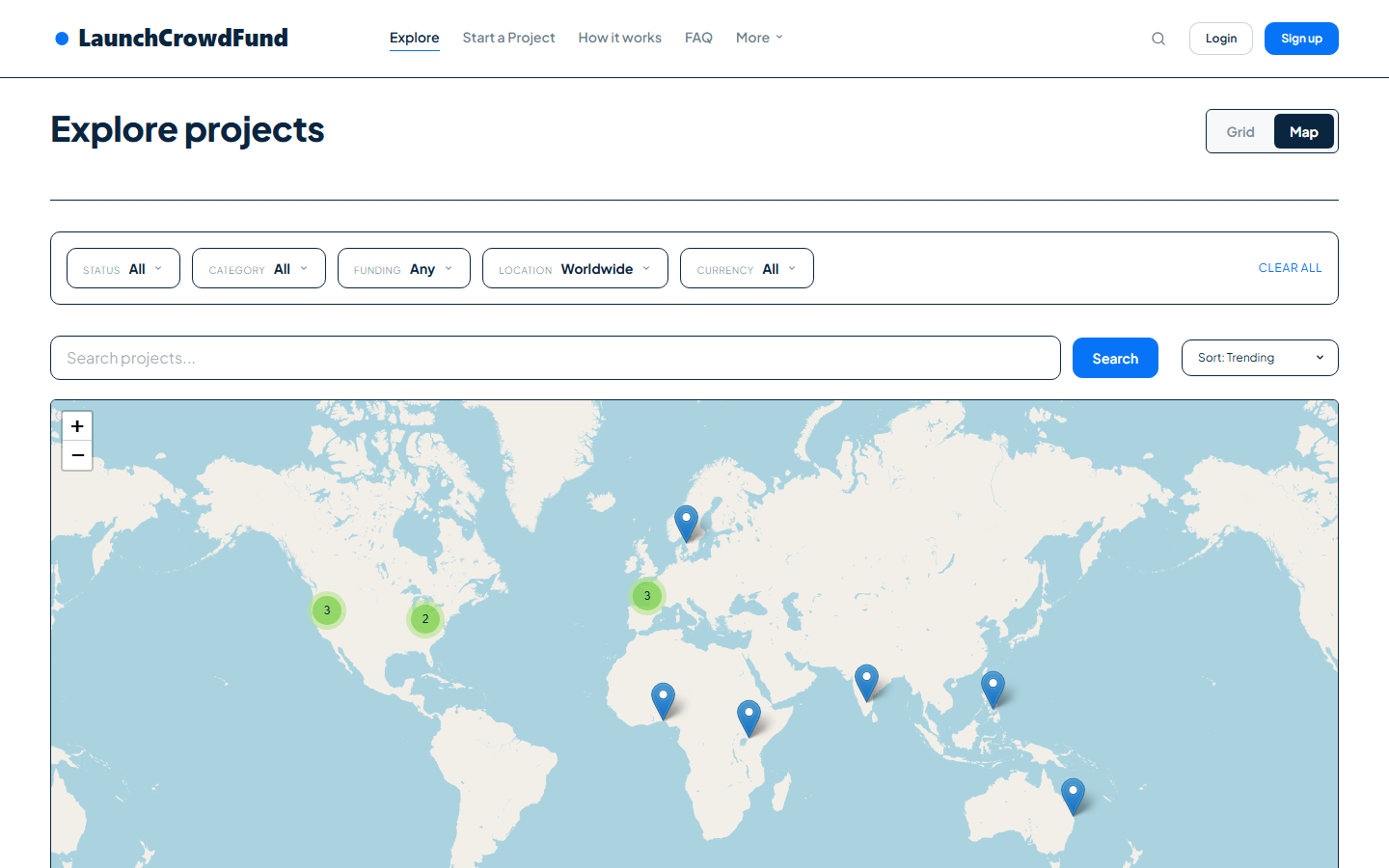
Task: Click the map pin in Scandinavia
Action: coord(686,524)
